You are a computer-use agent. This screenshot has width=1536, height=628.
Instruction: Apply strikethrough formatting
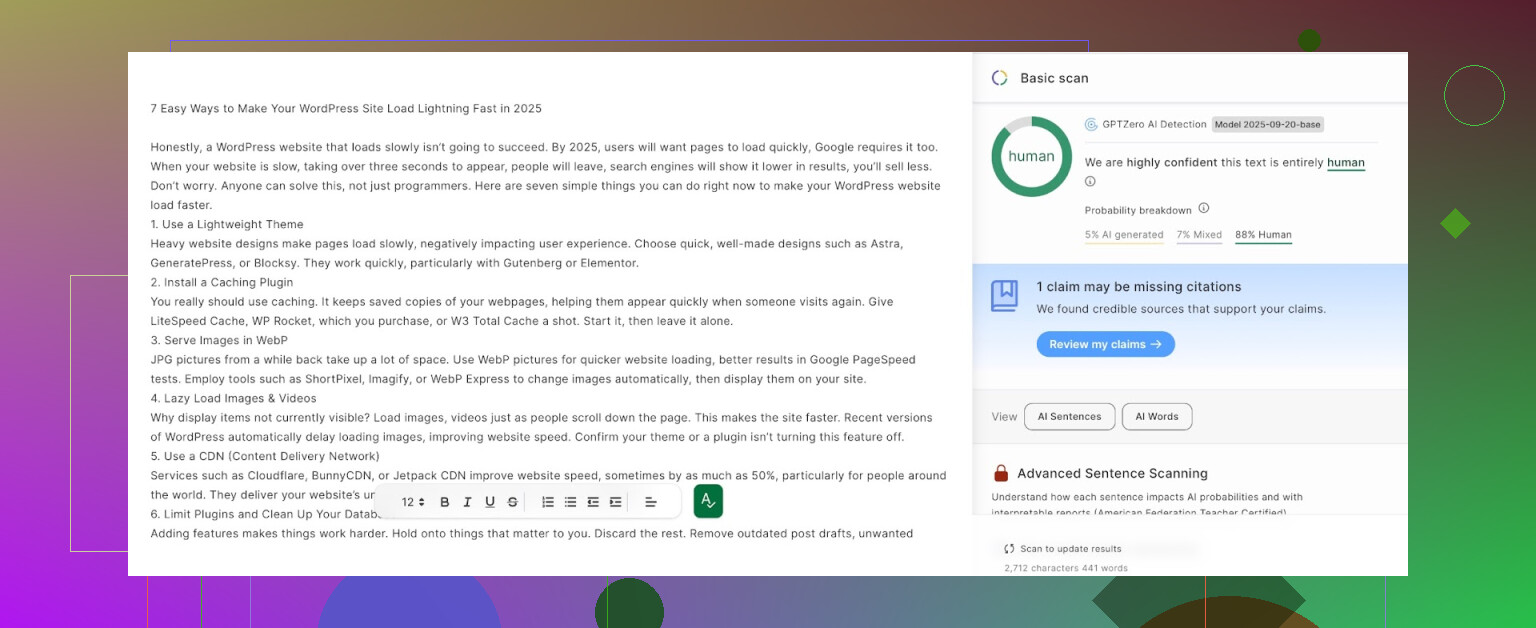click(513, 502)
